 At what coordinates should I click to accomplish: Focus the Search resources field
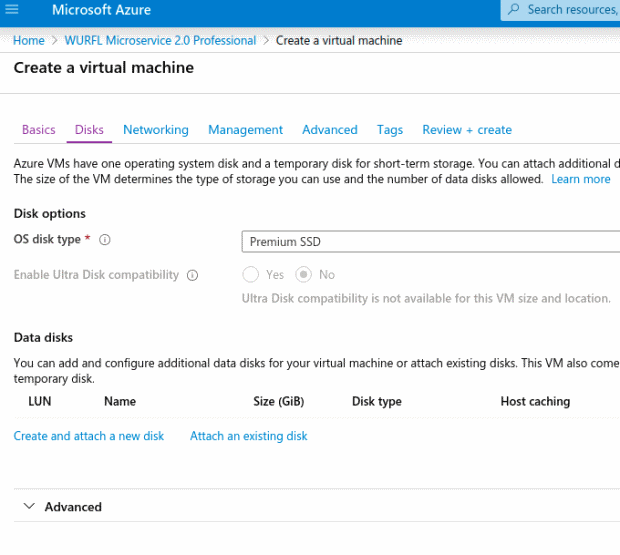560,10
